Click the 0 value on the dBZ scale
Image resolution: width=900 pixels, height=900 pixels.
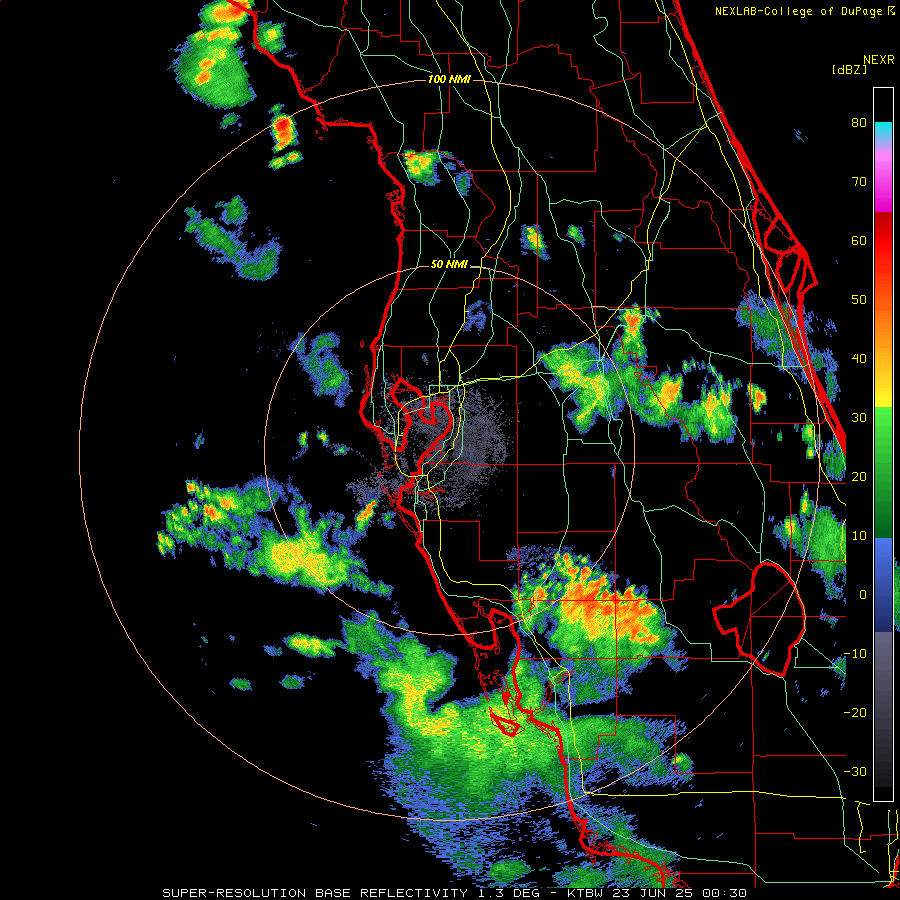pos(862,595)
